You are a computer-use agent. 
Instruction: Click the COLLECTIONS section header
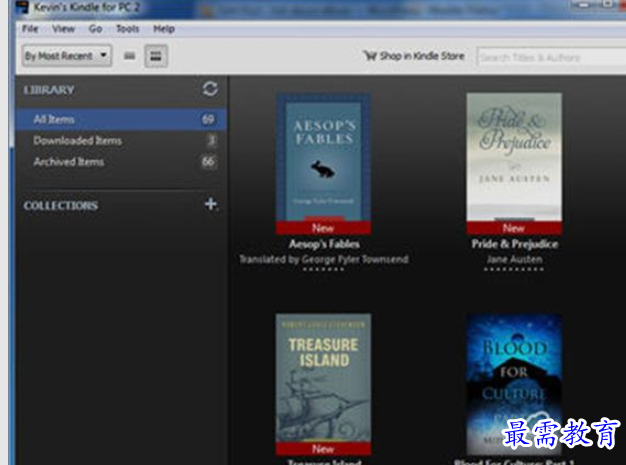pyautogui.click(x=61, y=206)
